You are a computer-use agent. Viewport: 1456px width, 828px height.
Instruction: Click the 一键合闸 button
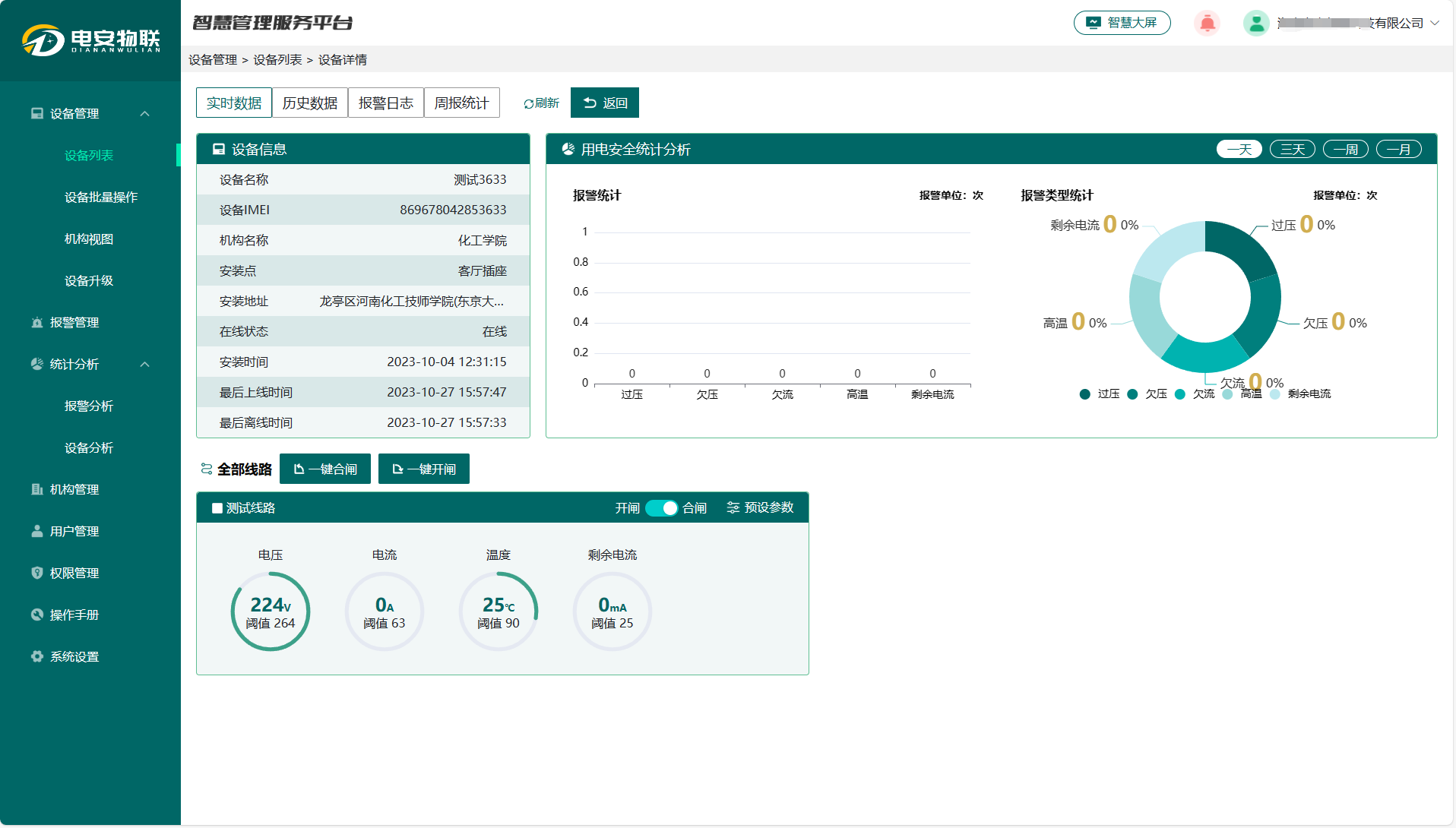[x=325, y=469]
